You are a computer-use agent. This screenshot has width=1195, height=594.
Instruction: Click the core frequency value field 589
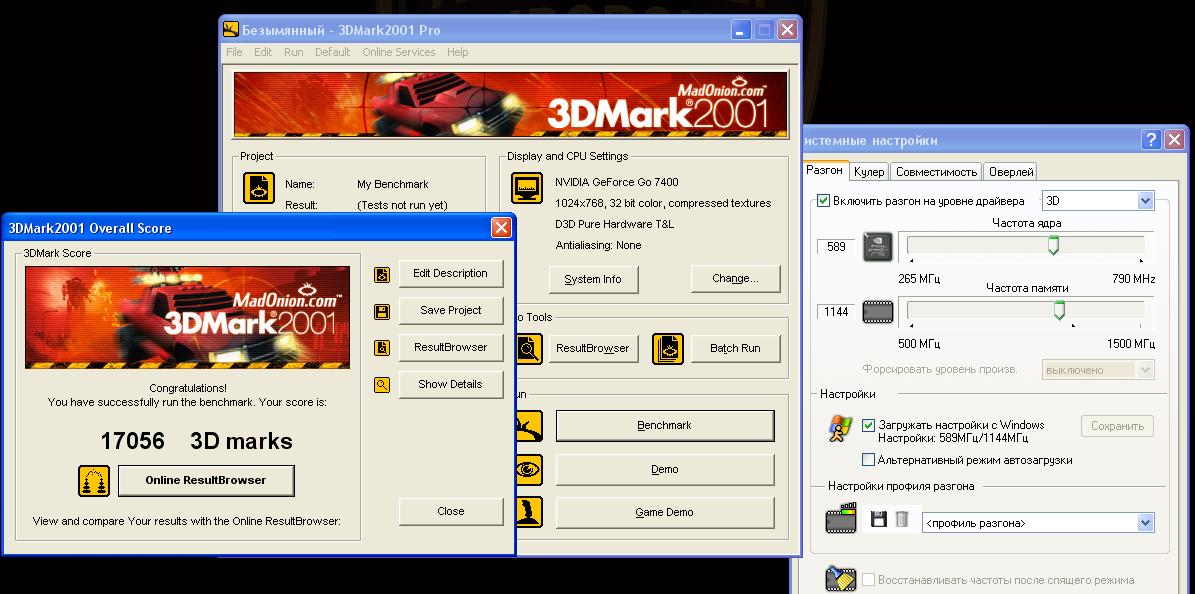pos(836,247)
